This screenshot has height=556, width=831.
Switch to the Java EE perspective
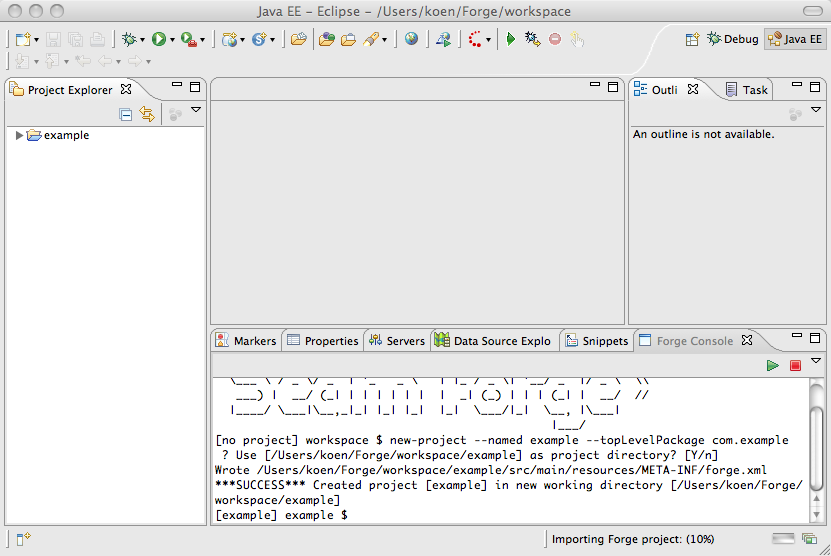pyautogui.click(x=795, y=39)
